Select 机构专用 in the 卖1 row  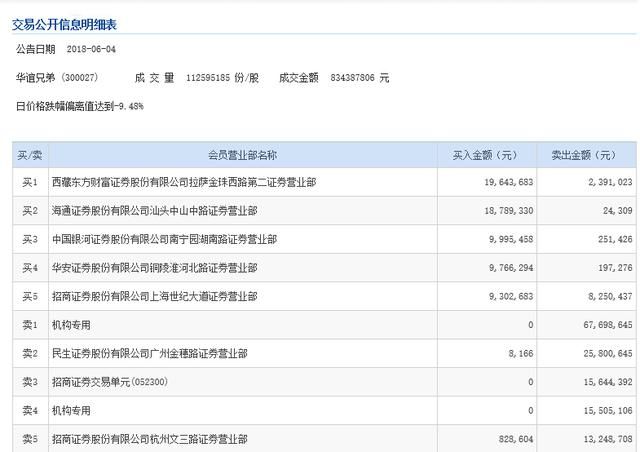click(71, 325)
